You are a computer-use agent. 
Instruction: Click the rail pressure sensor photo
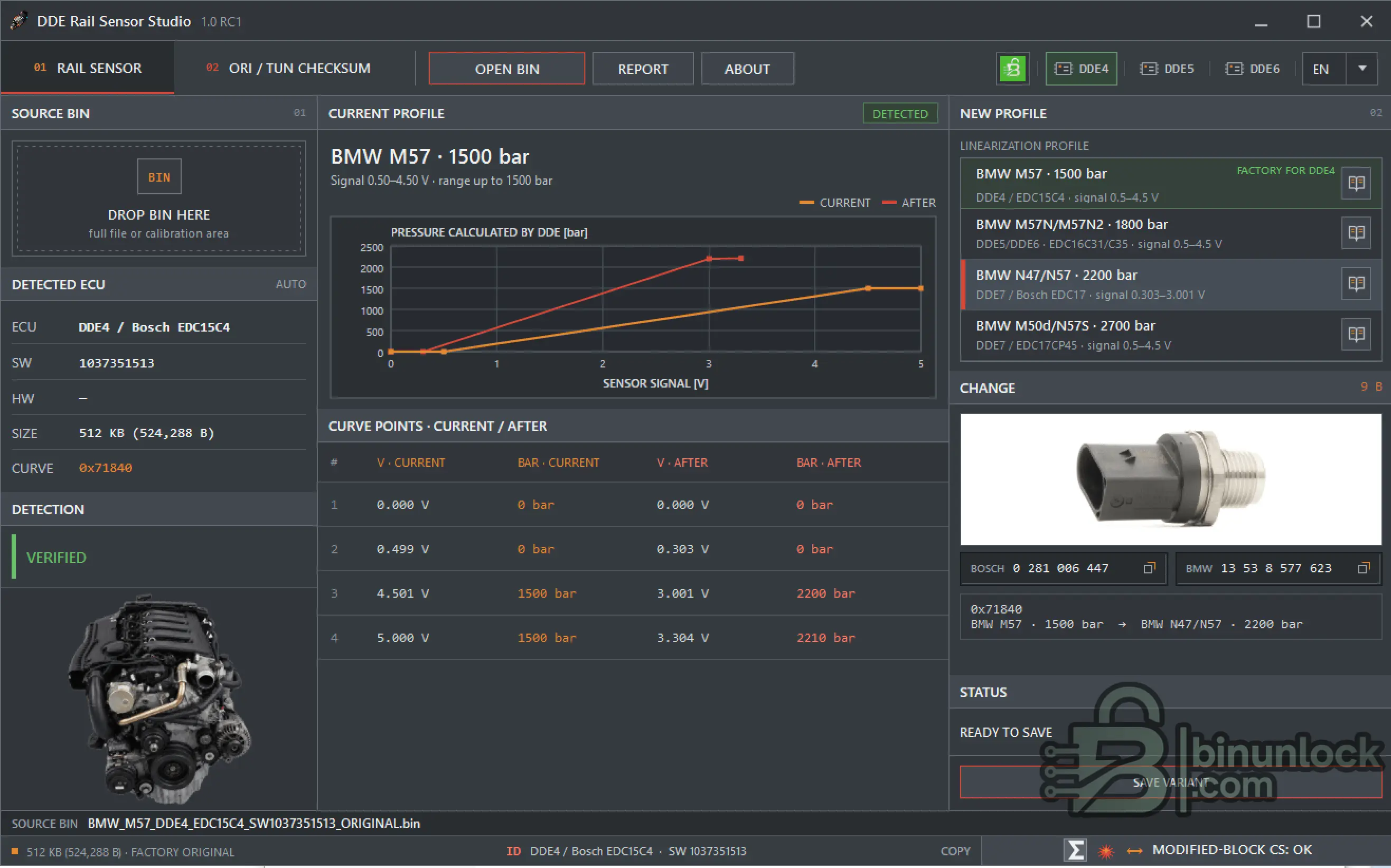1171,479
